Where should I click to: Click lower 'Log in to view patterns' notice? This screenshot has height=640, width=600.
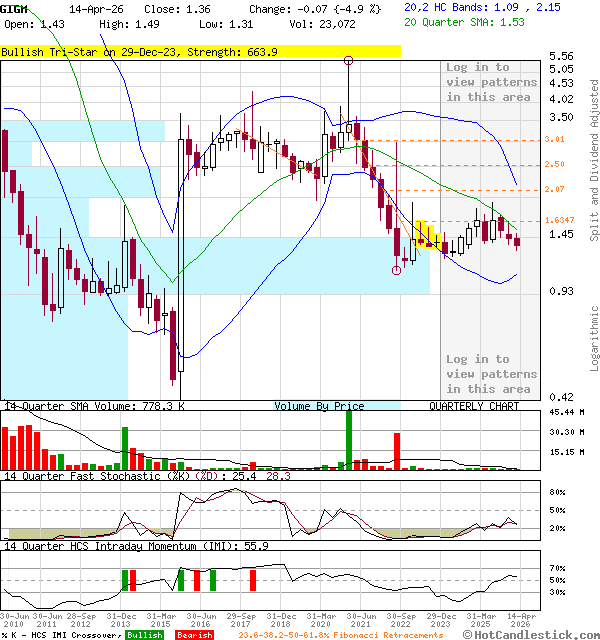coord(490,374)
